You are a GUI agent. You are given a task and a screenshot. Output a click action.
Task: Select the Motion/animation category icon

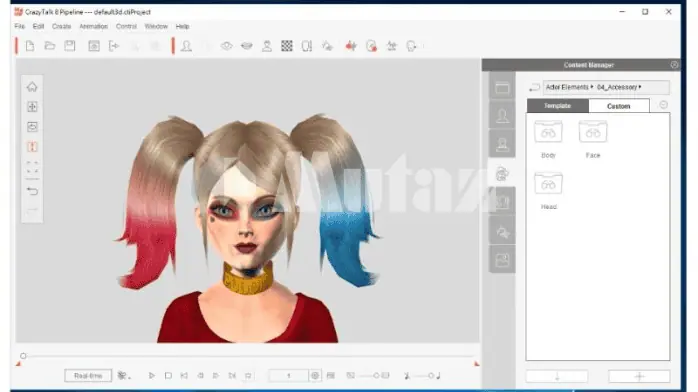coord(502,232)
